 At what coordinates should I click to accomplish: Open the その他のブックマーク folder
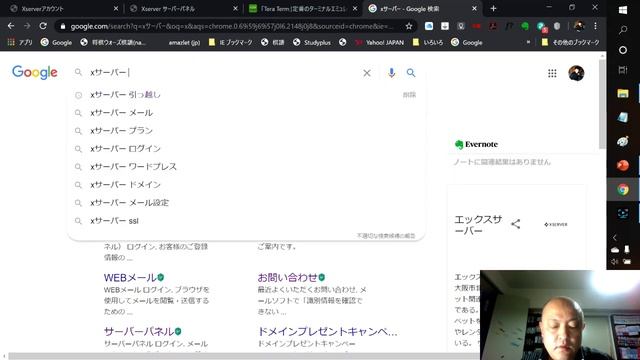coord(571,42)
